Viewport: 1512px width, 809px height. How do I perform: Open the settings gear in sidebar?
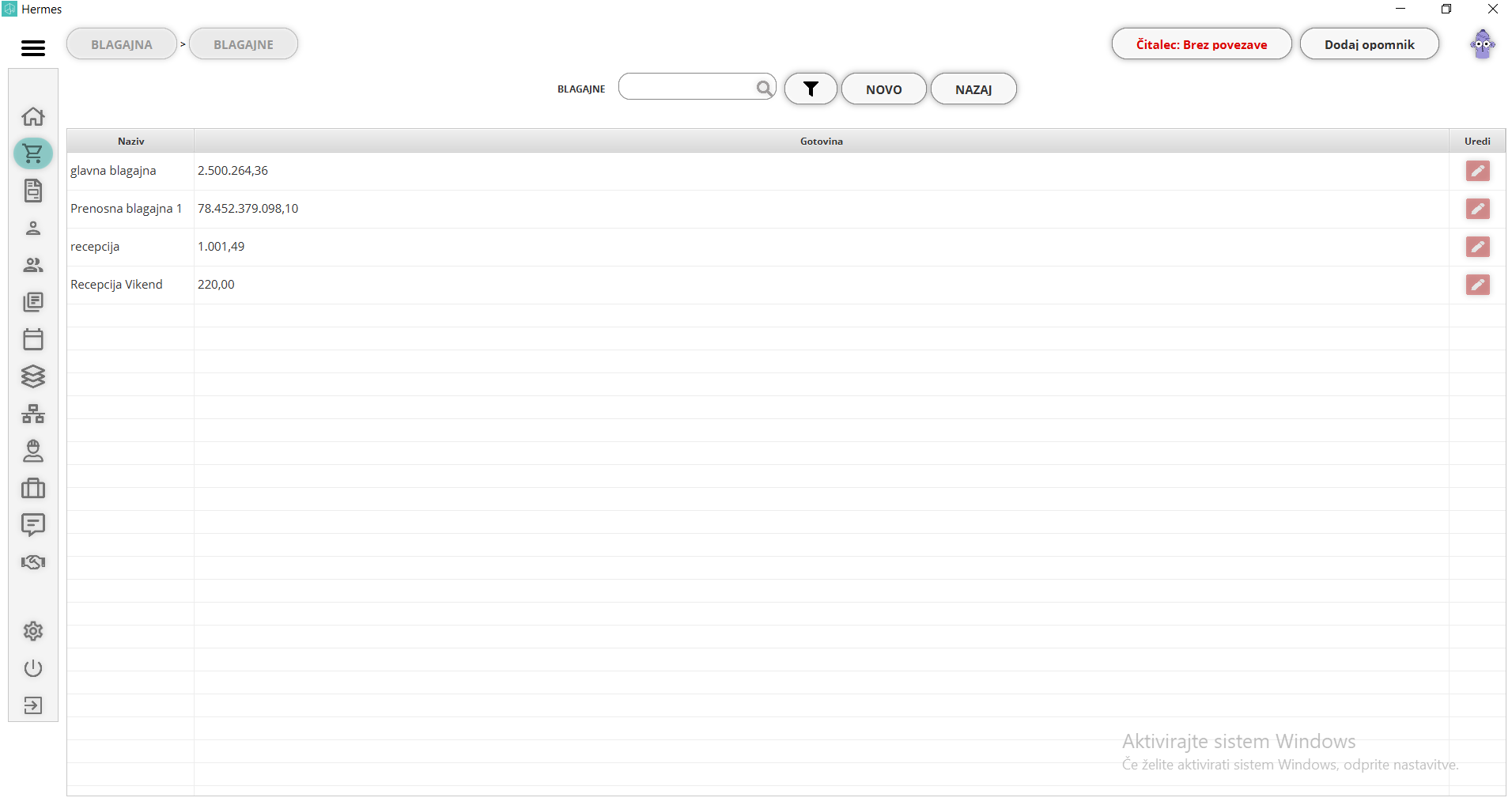click(x=33, y=631)
